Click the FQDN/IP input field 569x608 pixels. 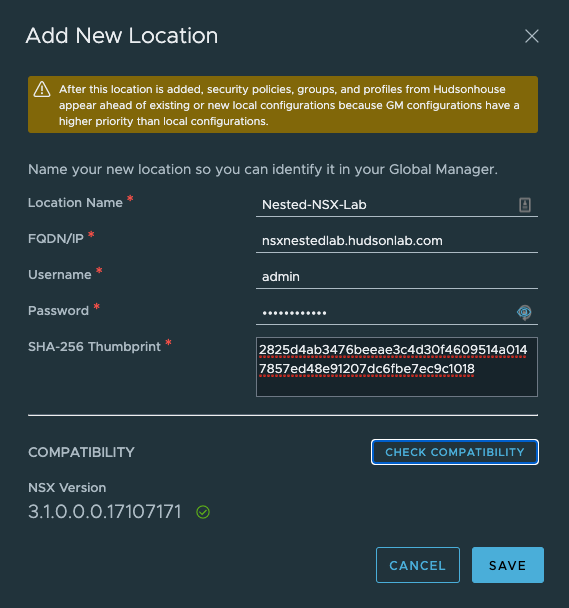tap(397, 241)
